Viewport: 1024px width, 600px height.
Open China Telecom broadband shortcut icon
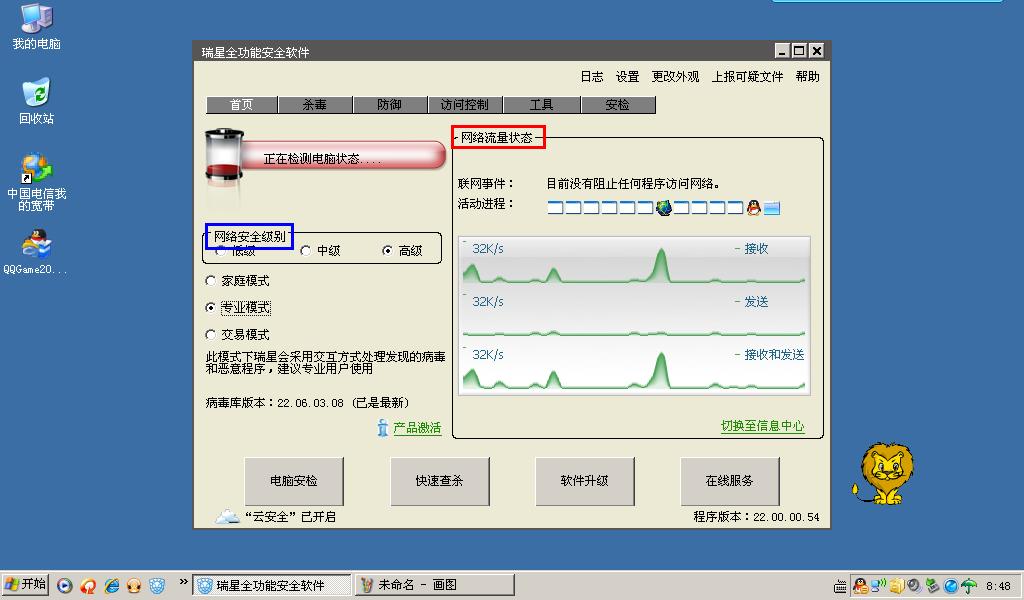(37, 182)
